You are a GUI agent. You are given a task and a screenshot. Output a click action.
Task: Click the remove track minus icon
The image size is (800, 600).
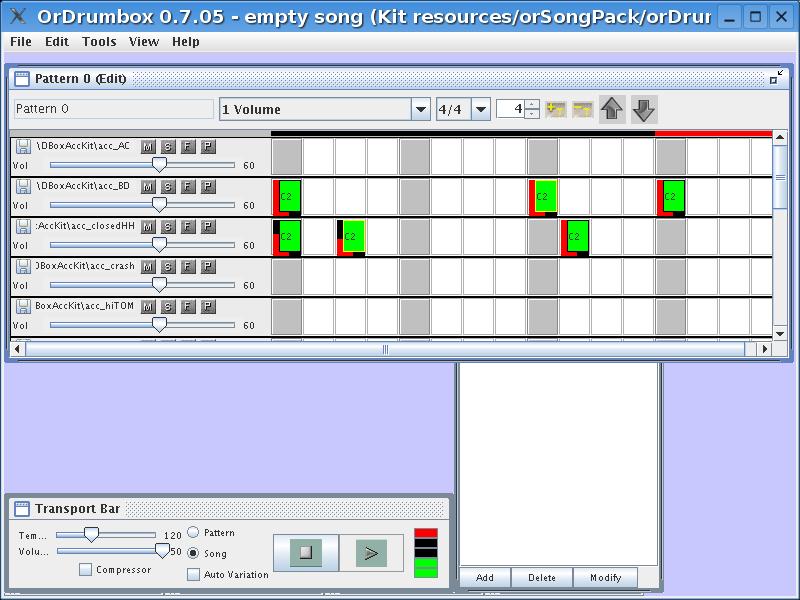coord(582,109)
